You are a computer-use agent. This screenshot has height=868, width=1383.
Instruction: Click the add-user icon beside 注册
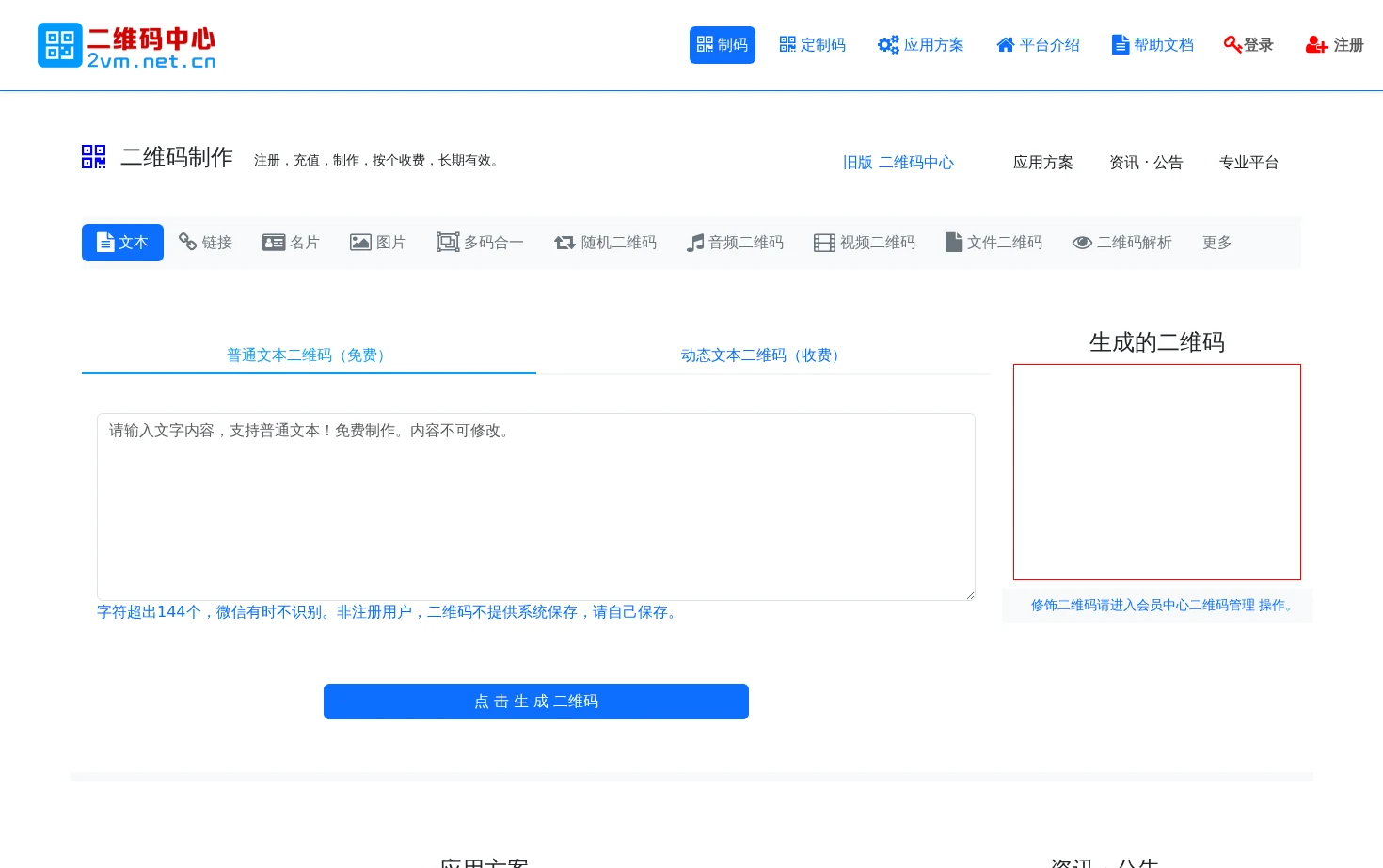1316,44
